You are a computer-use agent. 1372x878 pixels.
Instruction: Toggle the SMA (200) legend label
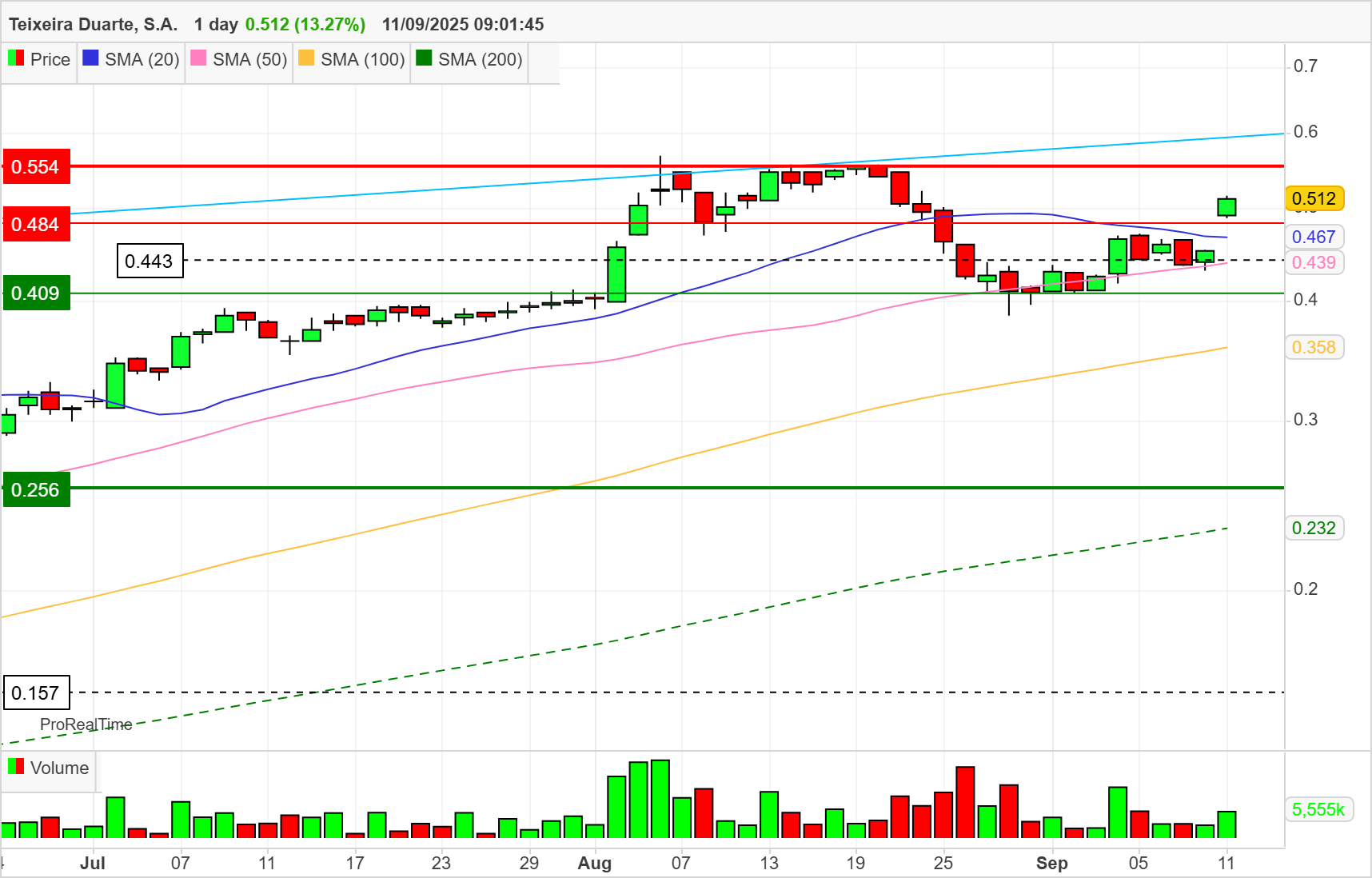tap(481, 59)
